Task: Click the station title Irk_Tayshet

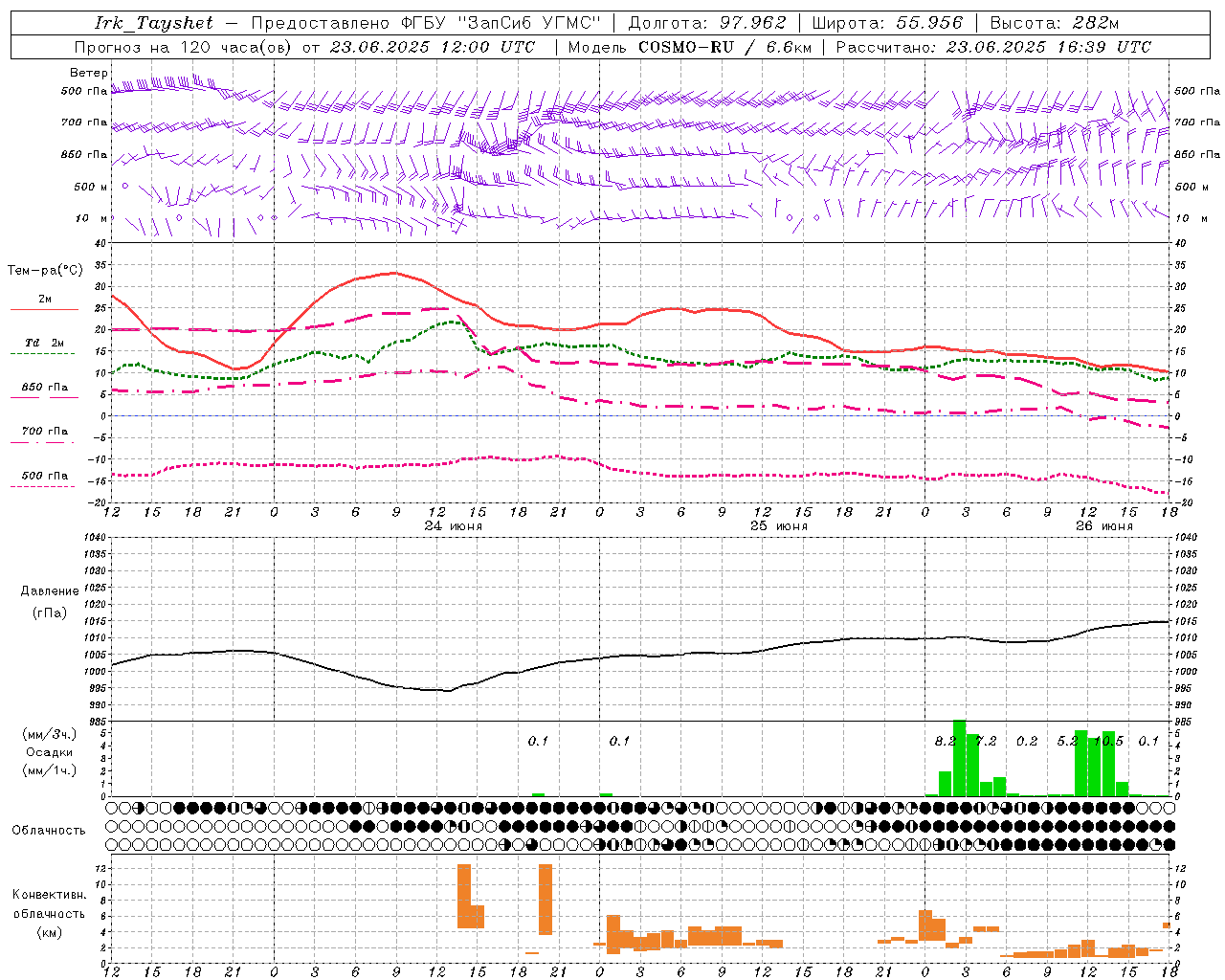Action: [154, 23]
